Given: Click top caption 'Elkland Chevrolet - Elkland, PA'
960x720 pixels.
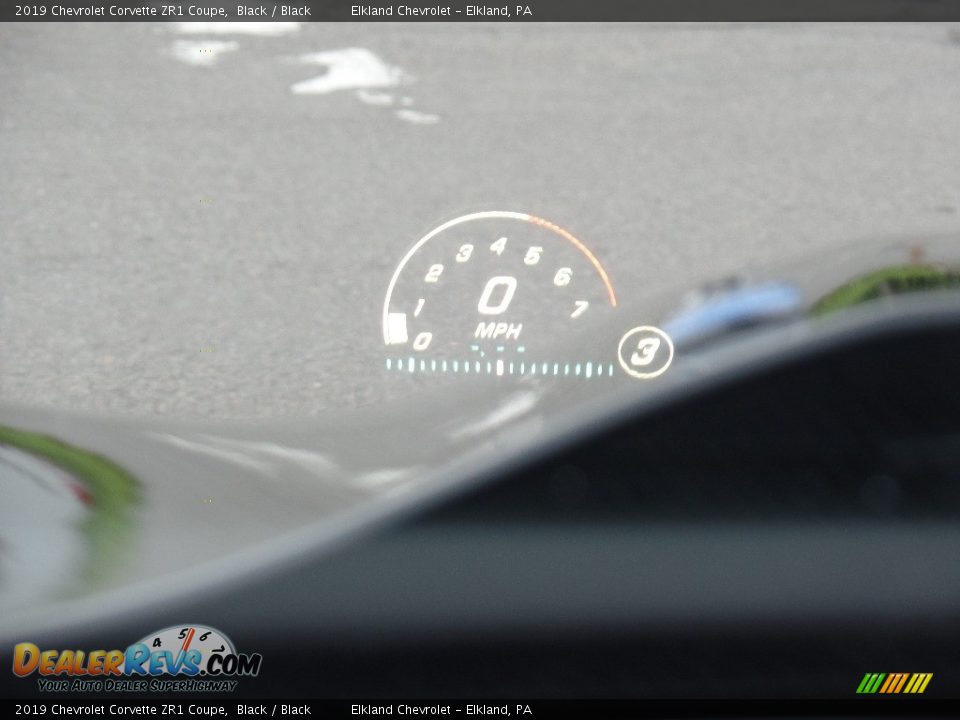Looking at the screenshot, I should click(441, 10).
